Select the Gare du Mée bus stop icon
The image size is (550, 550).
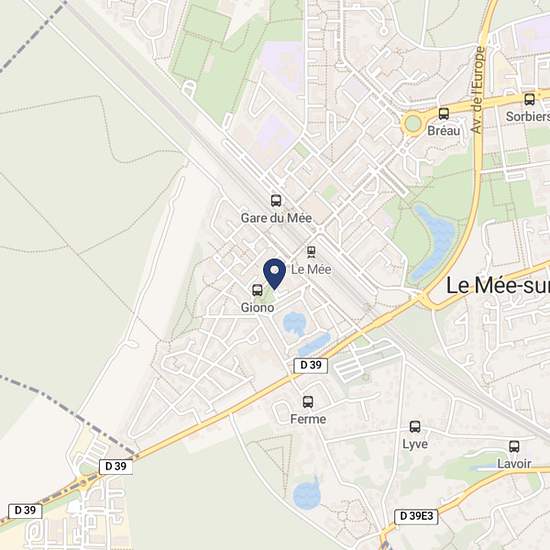tap(276, 201)
